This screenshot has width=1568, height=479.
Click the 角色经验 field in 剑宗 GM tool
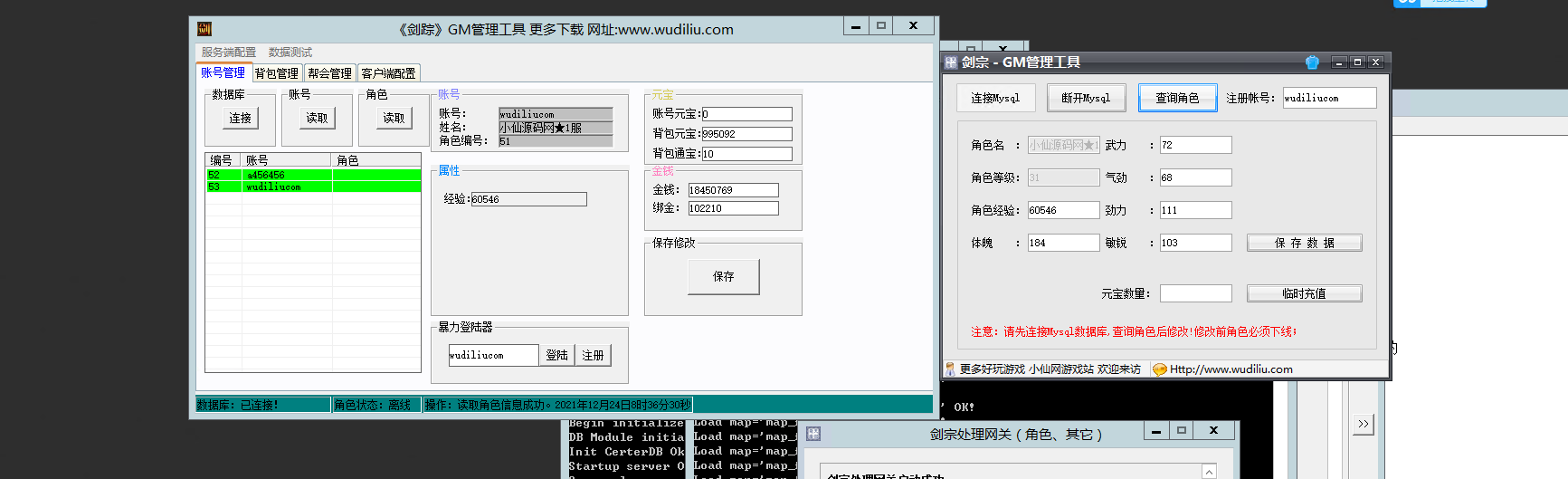[1063, 210]
